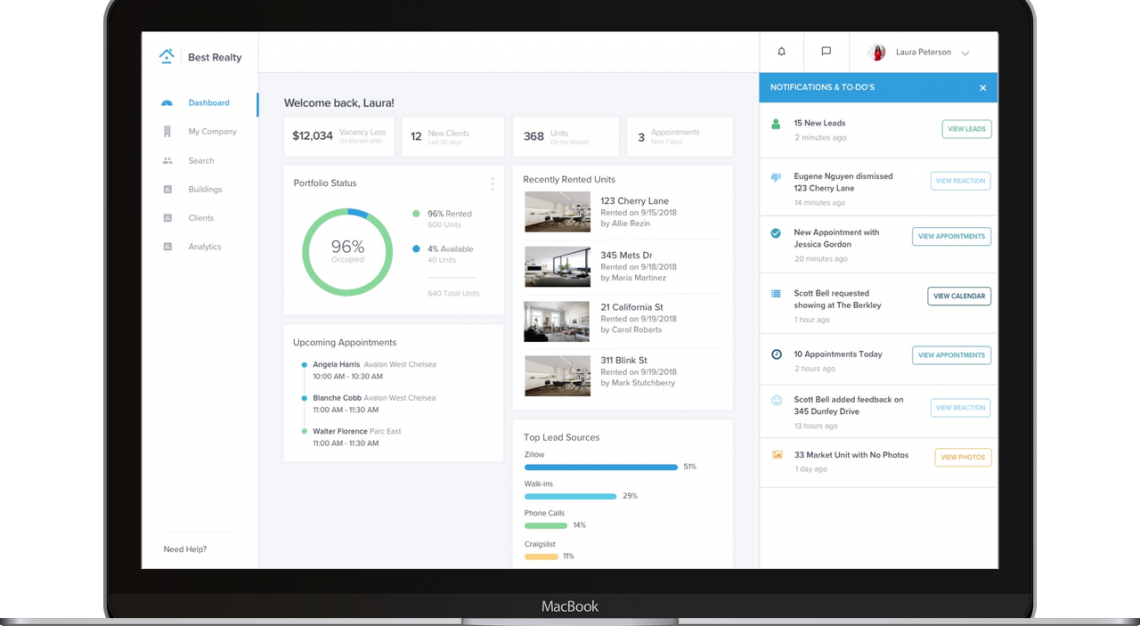Click the '345 Mets Dr' unit title
This screenshot has width=1140, height=626.
point(627,256)
